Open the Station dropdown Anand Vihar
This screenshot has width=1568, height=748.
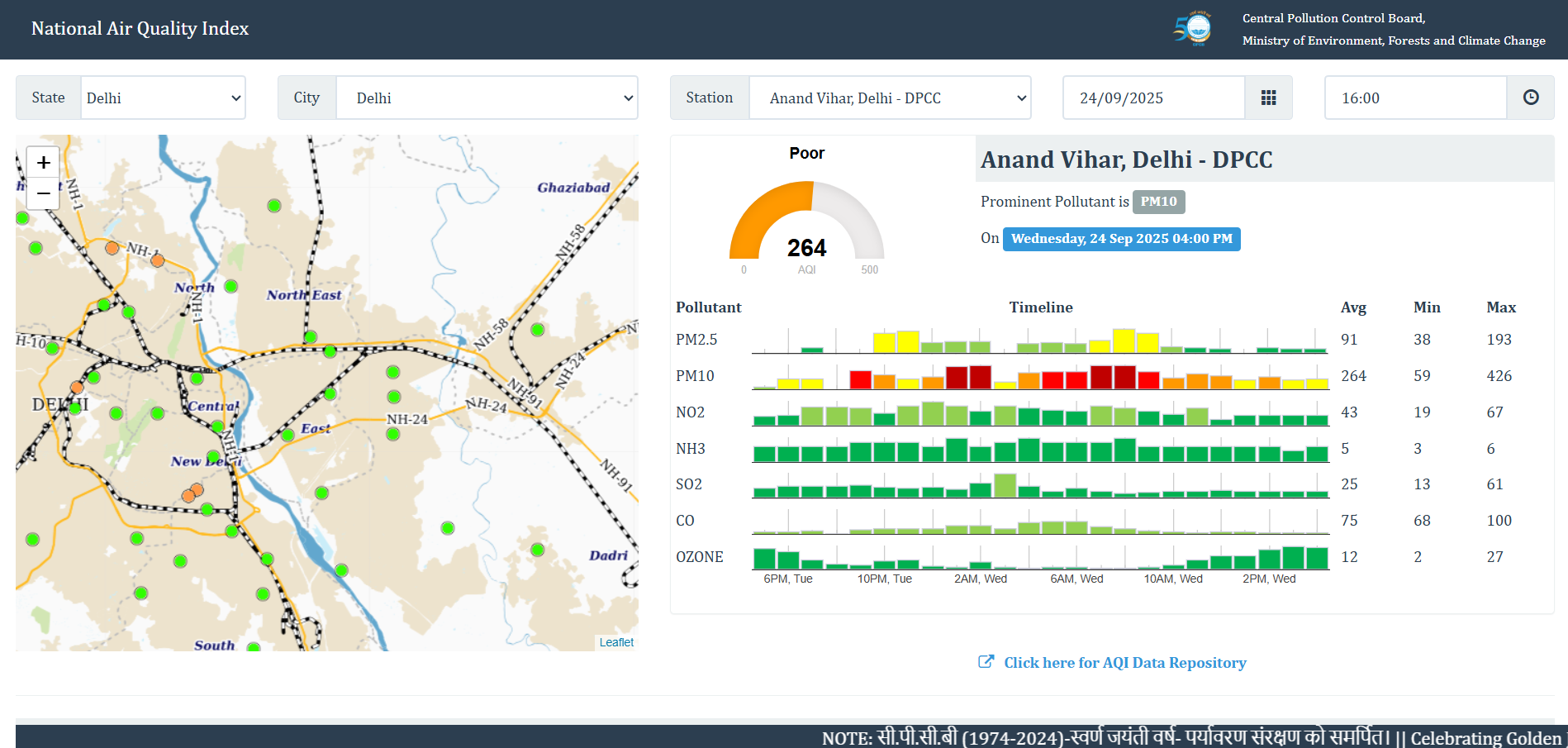point(890,98)
